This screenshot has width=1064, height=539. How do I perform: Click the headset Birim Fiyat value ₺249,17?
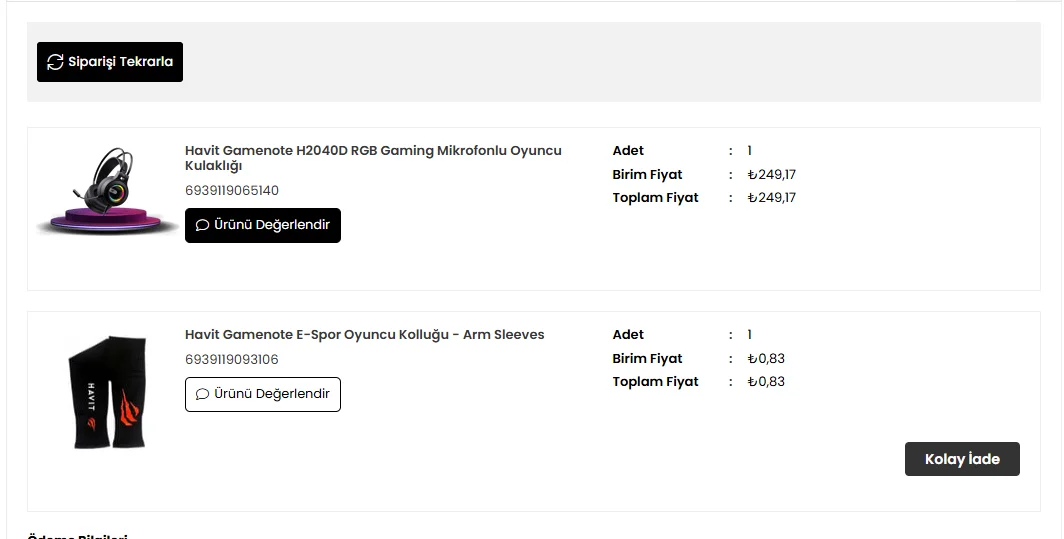(771, 175)
